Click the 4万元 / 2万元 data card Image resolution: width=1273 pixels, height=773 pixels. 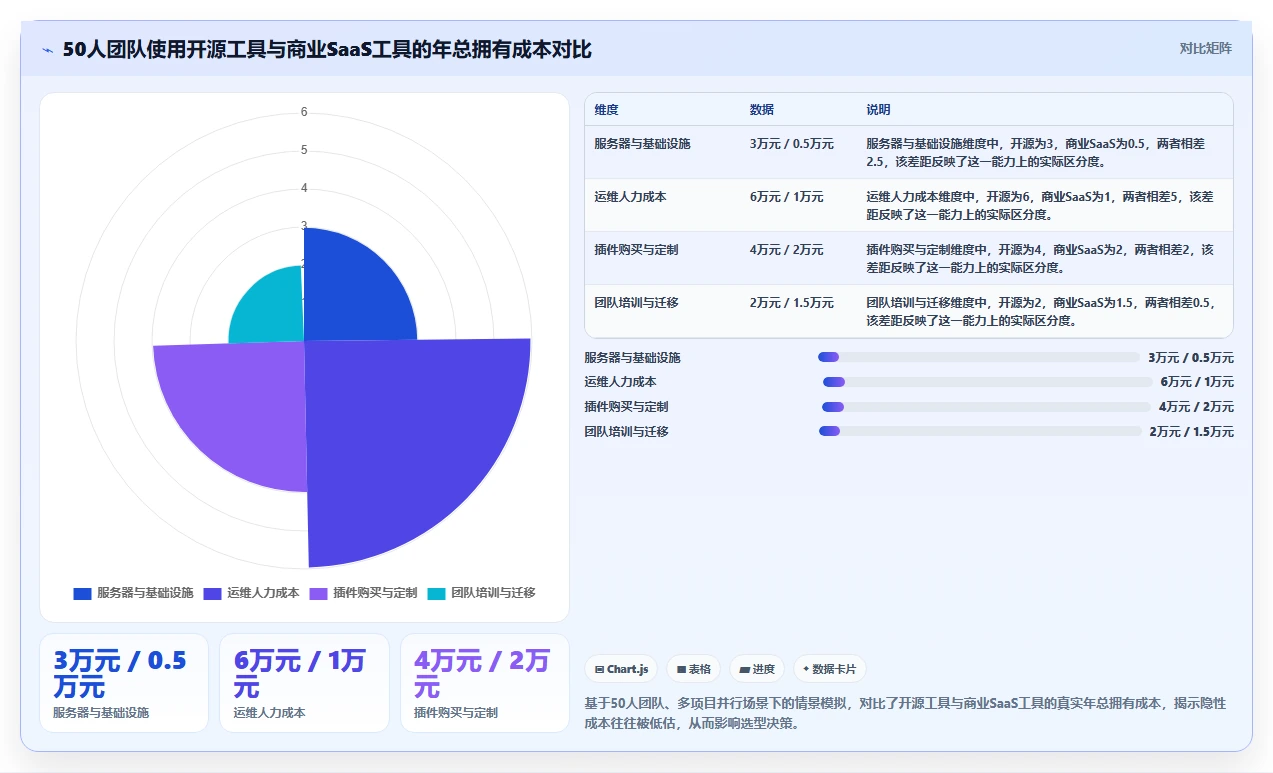tap(485, 683)
